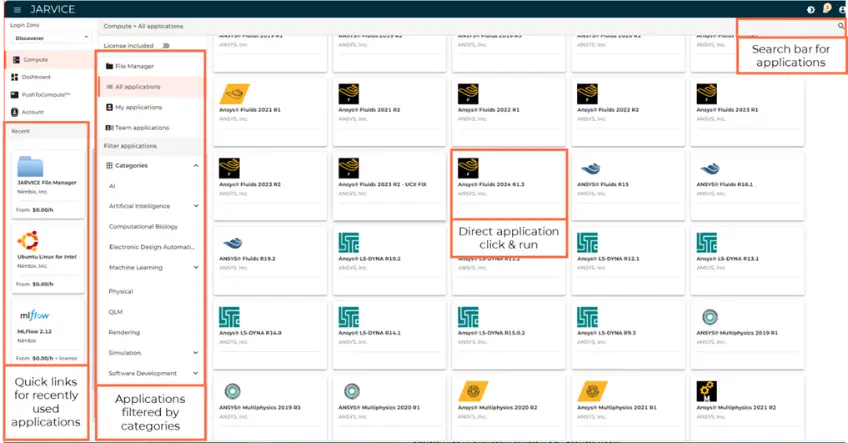Open the hamburger menu next to JARVICE
Screen dimensions: 848x443
click(17, 9)
